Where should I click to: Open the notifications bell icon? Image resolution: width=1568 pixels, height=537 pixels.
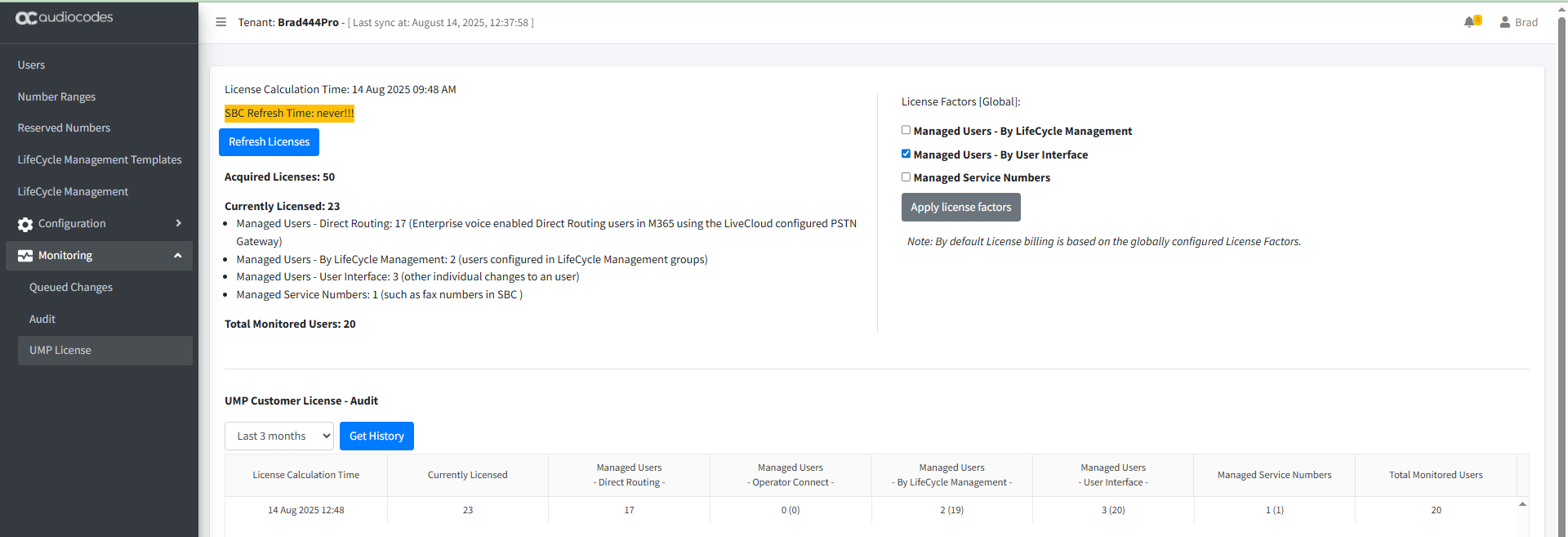tap(1470, 22)
